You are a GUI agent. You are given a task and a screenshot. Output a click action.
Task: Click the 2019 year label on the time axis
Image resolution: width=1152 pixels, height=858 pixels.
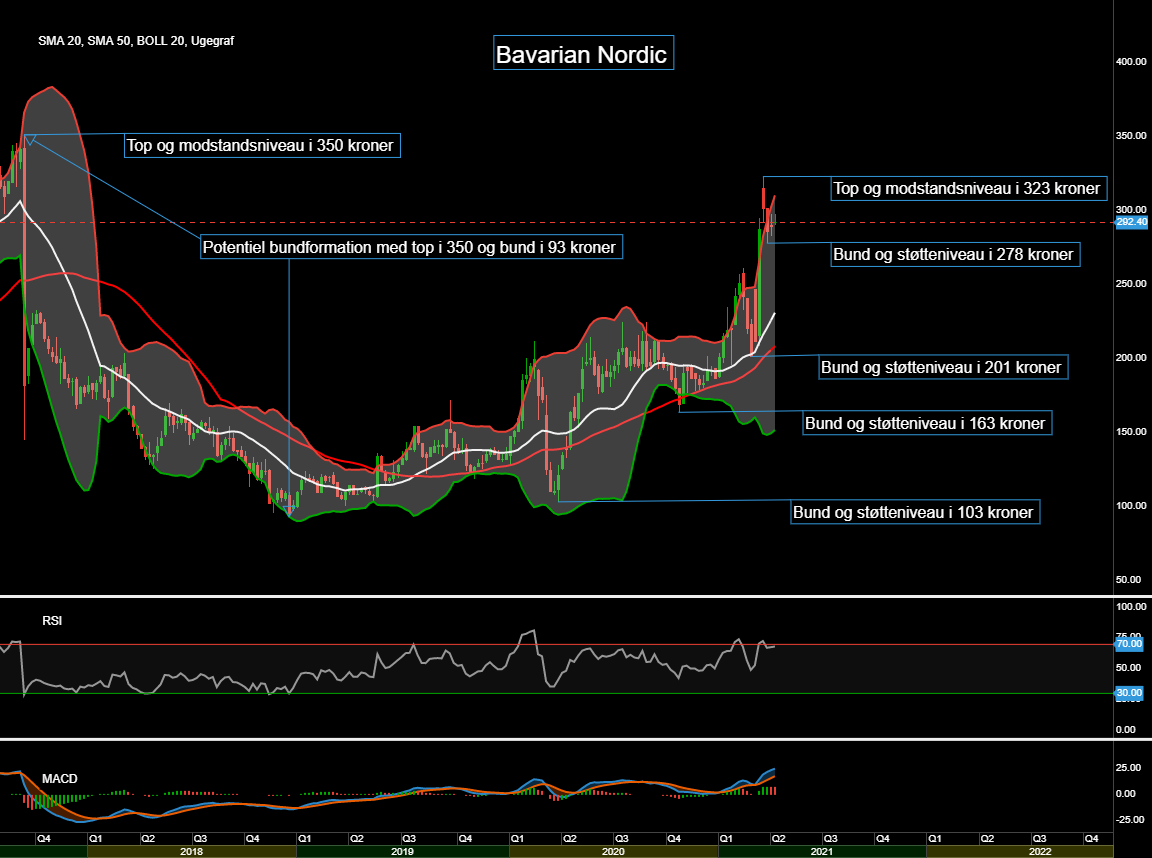click(403, 852)
